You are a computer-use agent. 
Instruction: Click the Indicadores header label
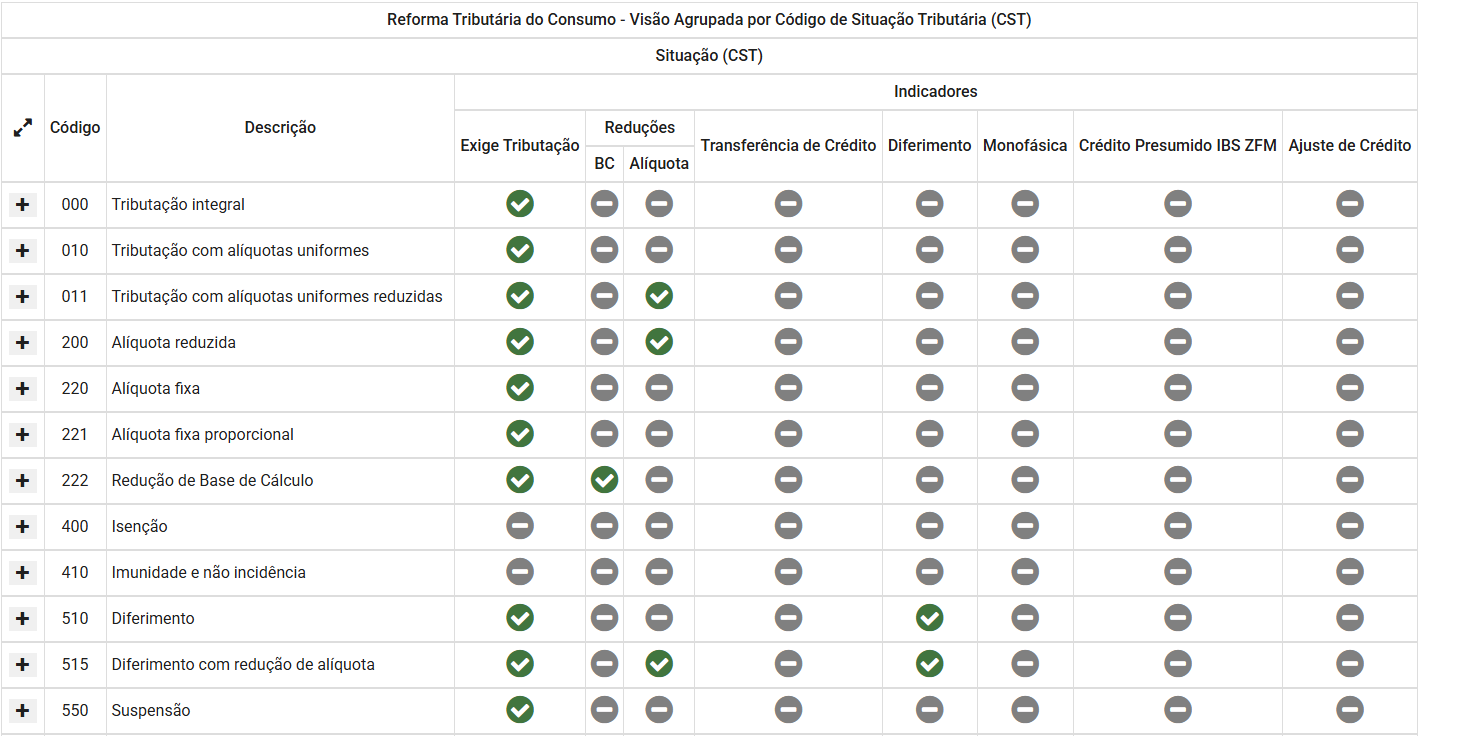point(935,91)
